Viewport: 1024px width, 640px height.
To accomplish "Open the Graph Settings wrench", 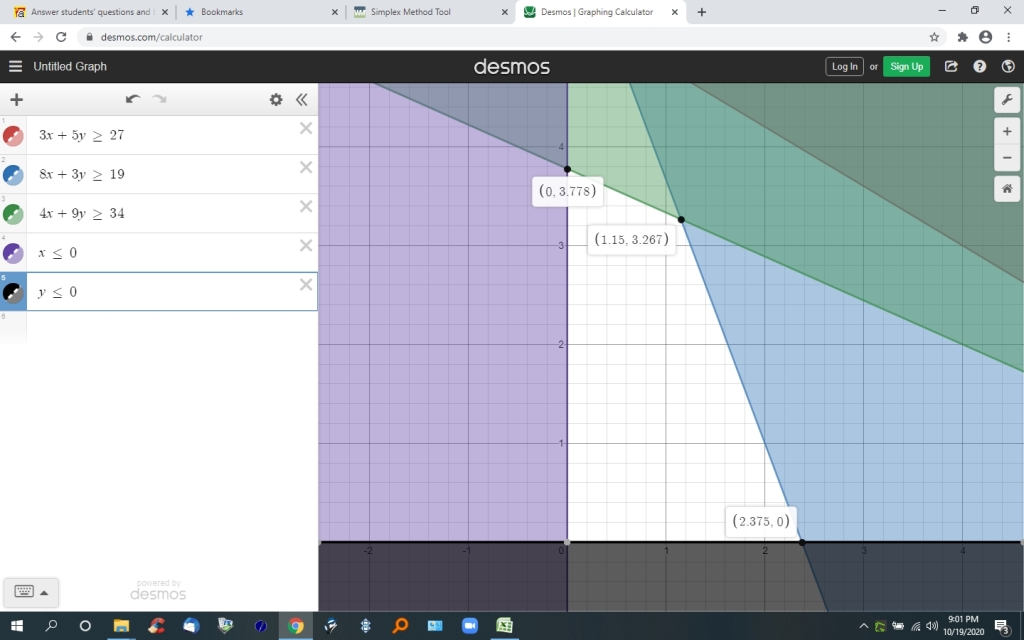I will pos(1007,99).
